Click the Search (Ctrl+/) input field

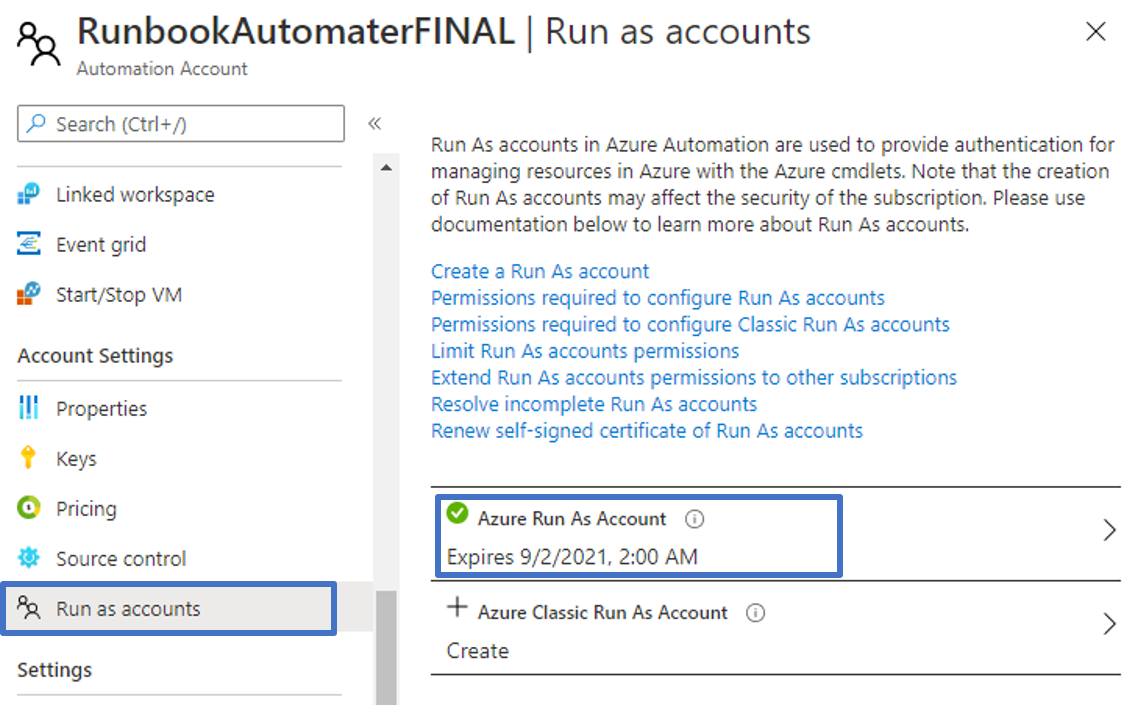(181, 124)
